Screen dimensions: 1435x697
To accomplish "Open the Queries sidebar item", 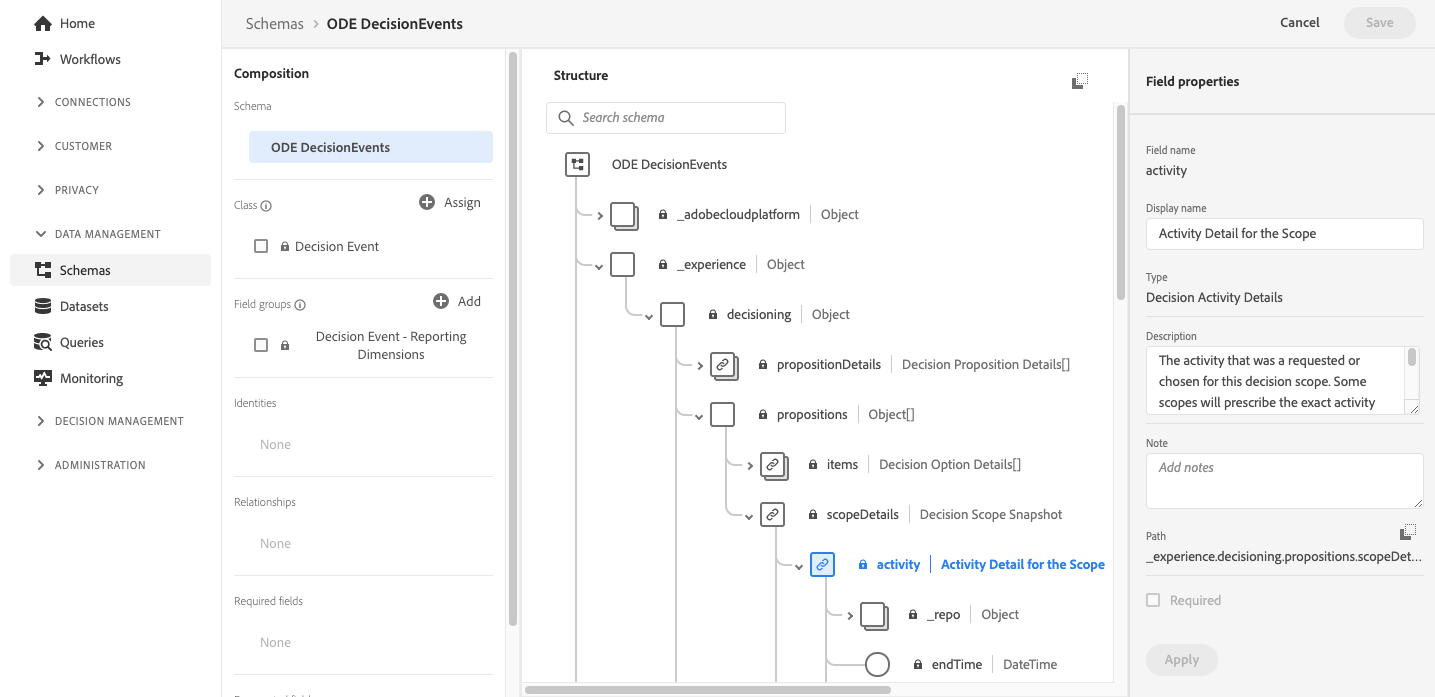I will click(x=81, y=342).
